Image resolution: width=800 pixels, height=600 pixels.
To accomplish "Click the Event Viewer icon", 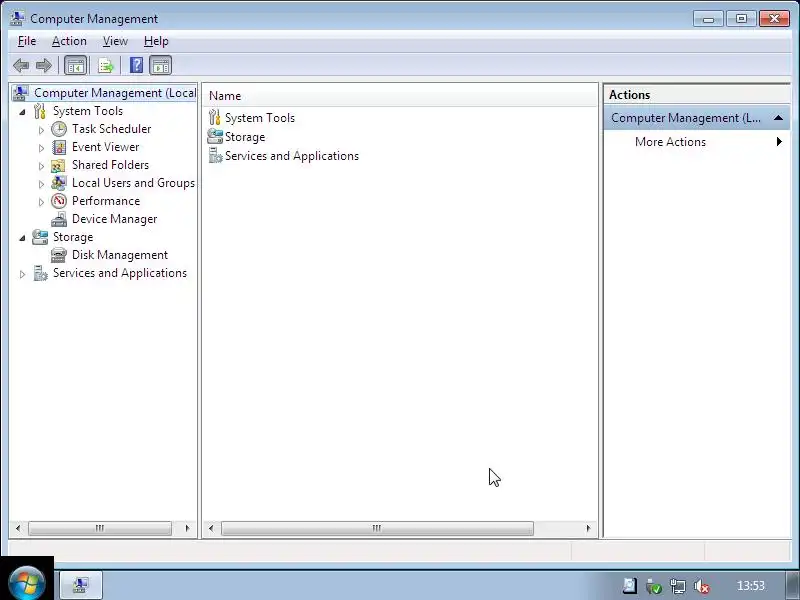I will tap(59, 147).
